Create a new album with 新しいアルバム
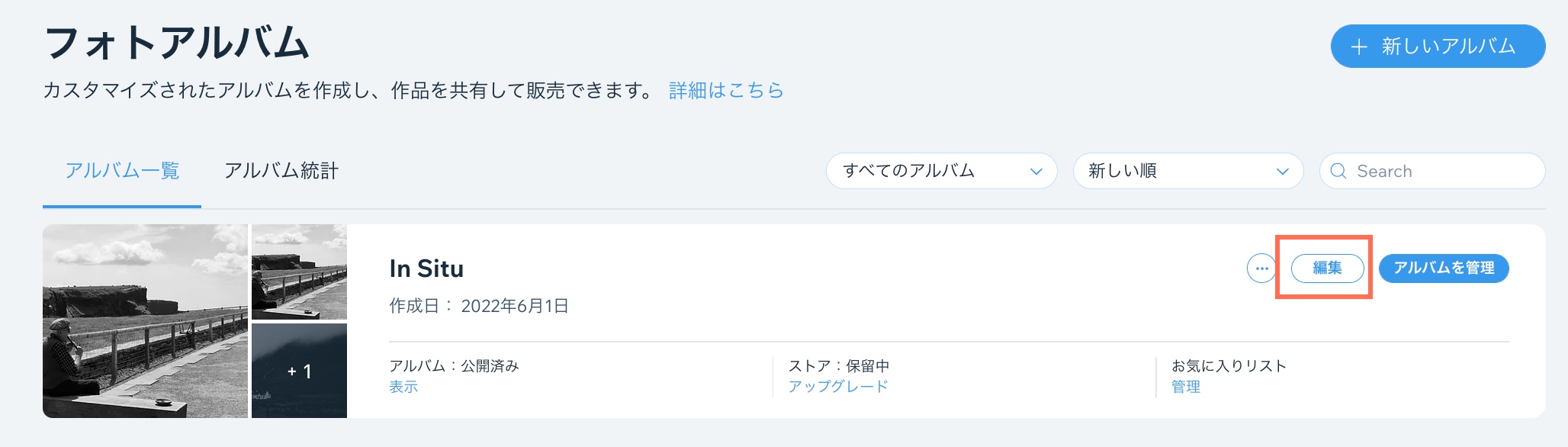This screenshot has width=1568, height=447. coord(1438,46)
